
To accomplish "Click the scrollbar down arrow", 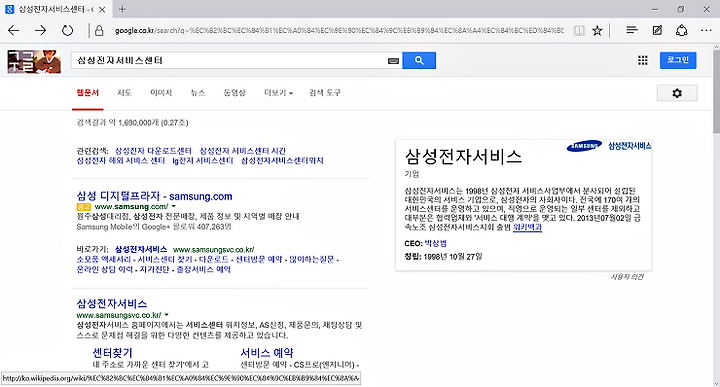I will [716, 383].
